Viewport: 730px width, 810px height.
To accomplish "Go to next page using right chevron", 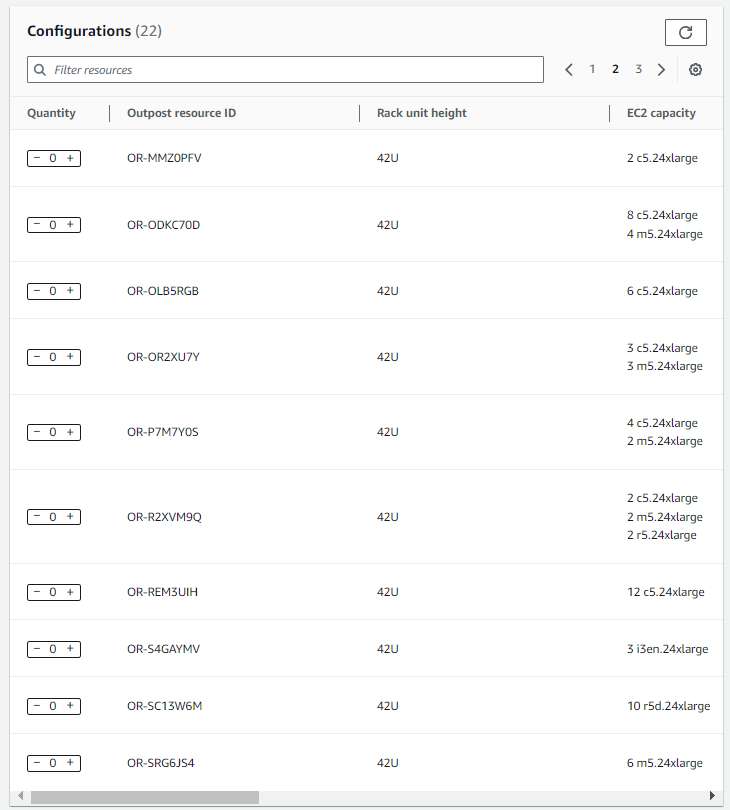I will pyautogui.click(x=661, y=70).
